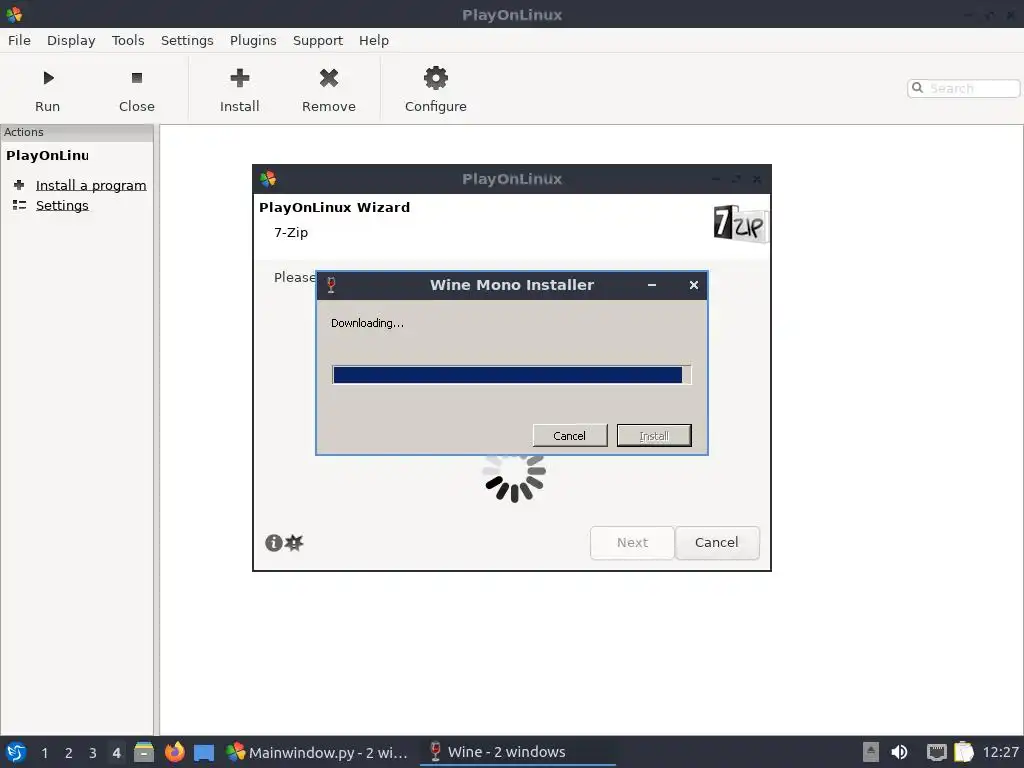Open the file manager from the taskbar
This screenshot has width=1024, height=768.
[x=144, y=752]
